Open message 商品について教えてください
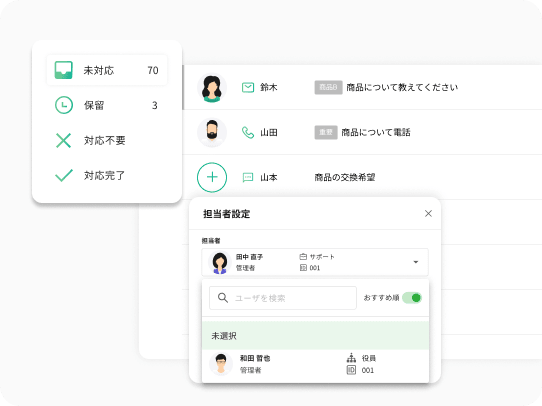The height and width of the screenshot is (406, 542). click(x=402, y=87)
